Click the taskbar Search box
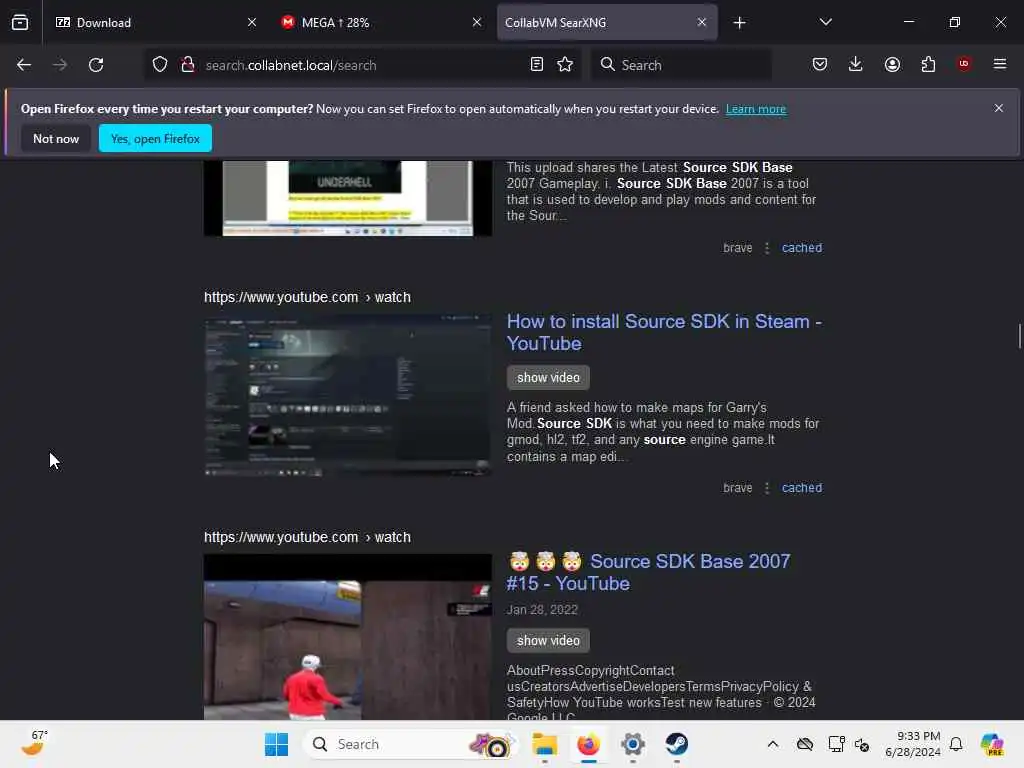Image resolution: width=1024 pixels, height=768 pixels. pyautogui.click(x=410, y=744)
